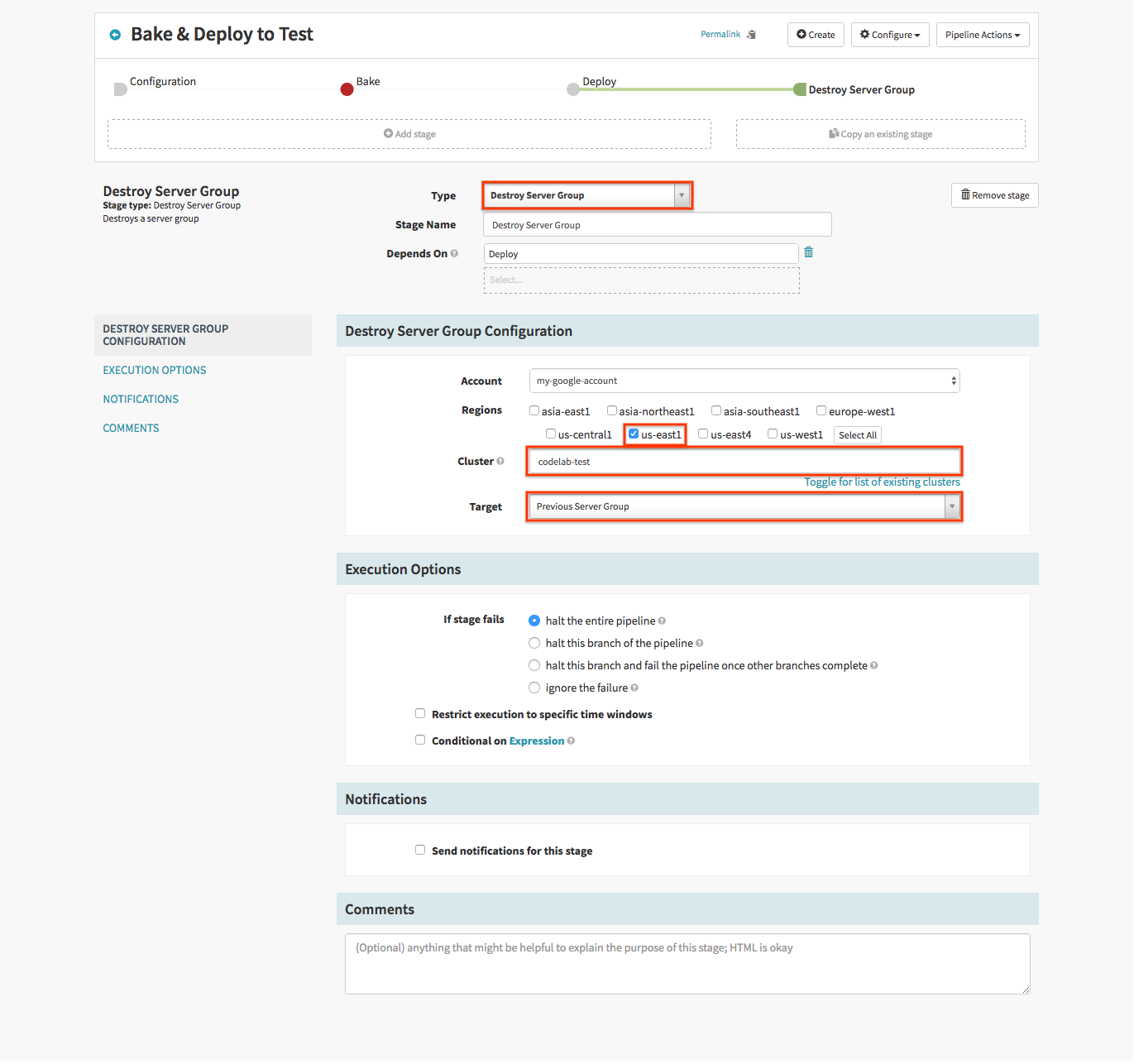Select halt branch and fail pipeline option
Viewport: 1134px width, 1064px height.
point(534,665)
